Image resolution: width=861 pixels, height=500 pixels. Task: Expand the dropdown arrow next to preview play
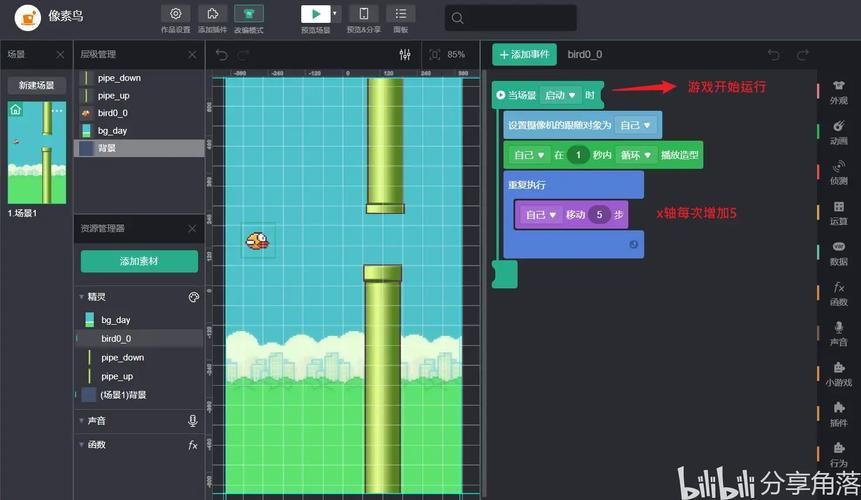pos(336,14)
